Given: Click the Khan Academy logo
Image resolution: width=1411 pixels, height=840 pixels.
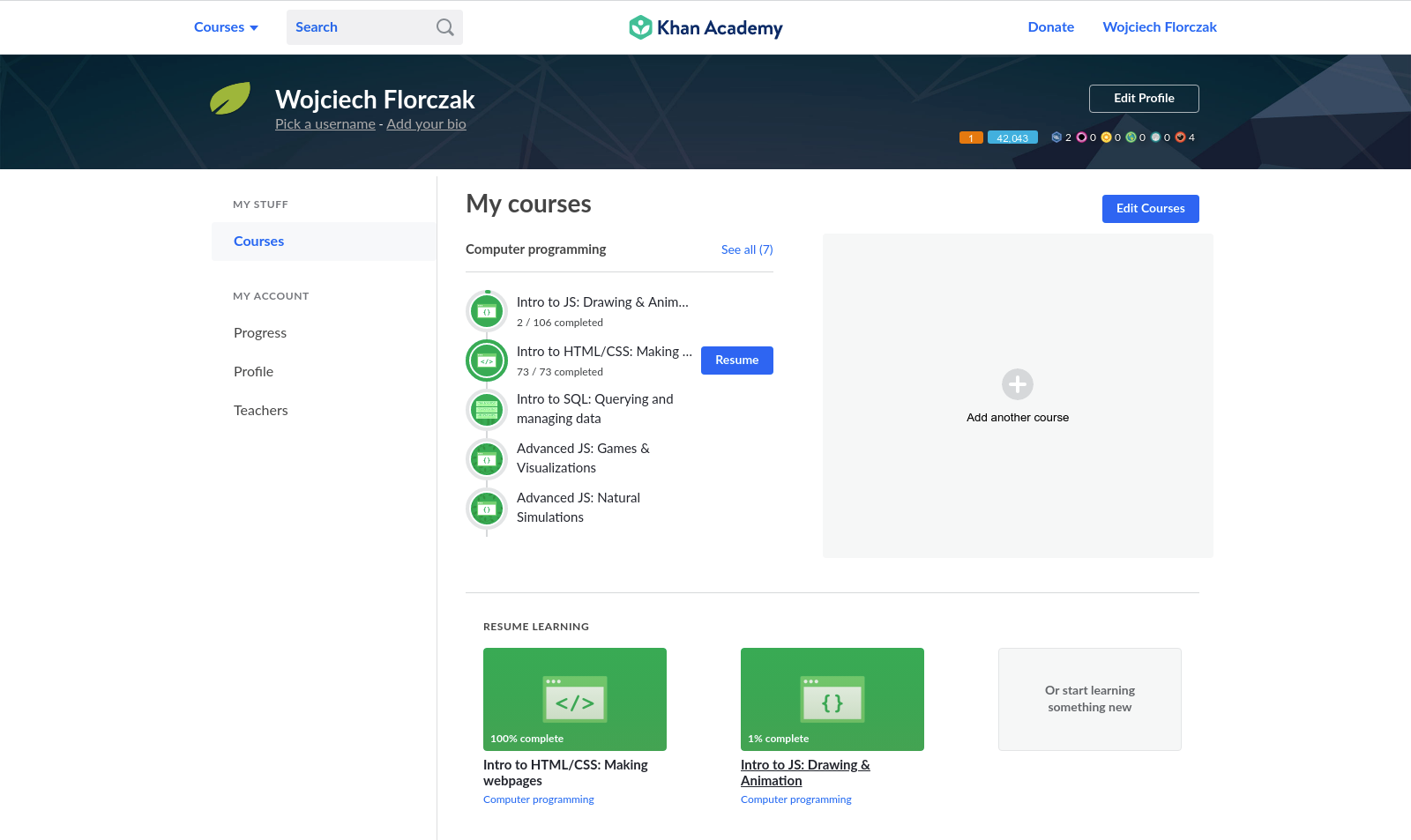Looking at the screenshot, I should pos(705,27).
